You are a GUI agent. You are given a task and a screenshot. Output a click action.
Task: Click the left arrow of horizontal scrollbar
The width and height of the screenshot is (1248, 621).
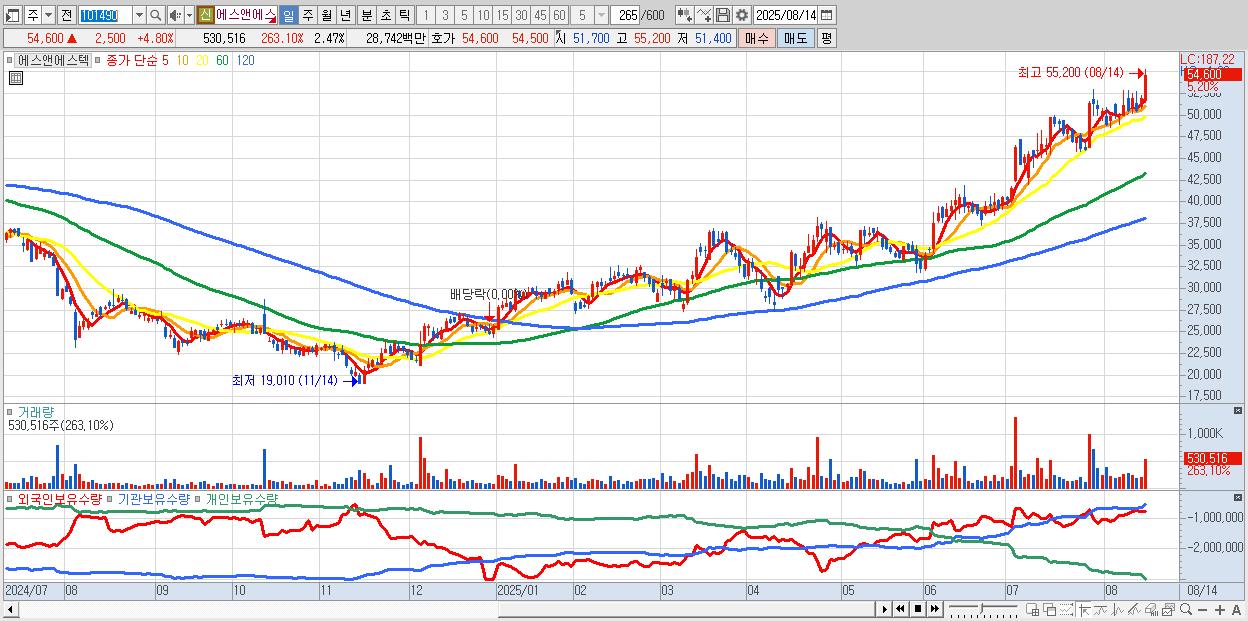click(11, 609)
